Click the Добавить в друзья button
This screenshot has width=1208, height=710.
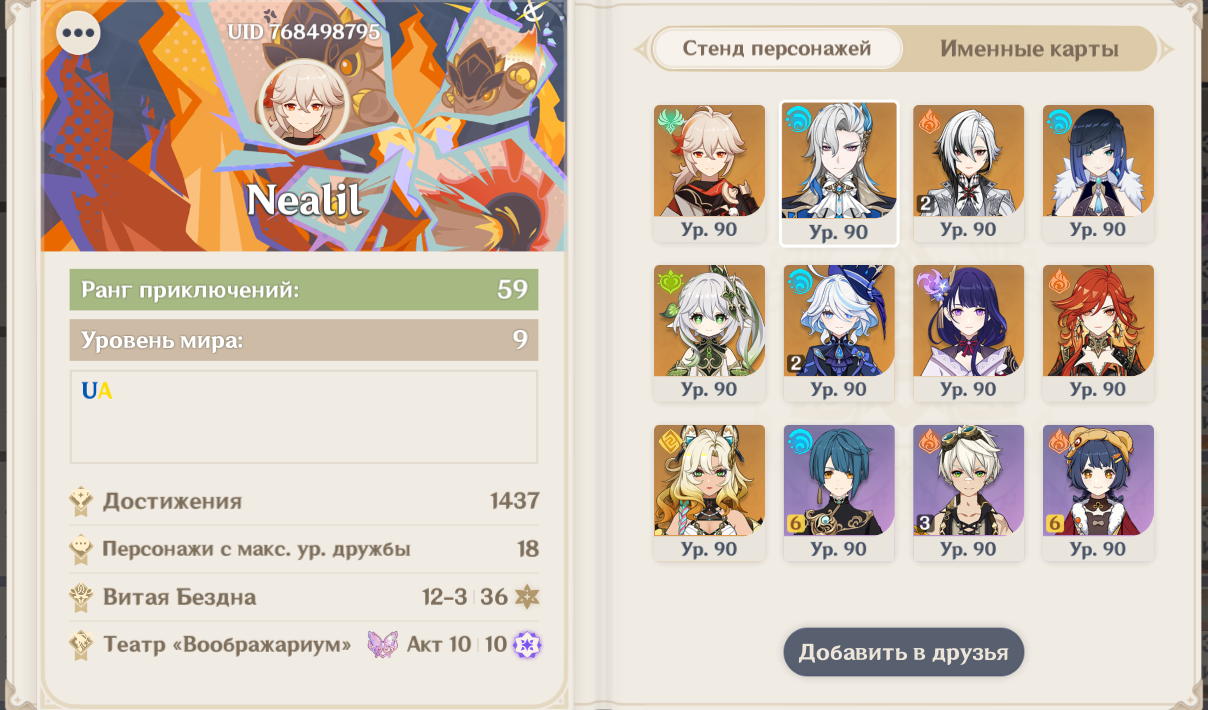(904, 653)
